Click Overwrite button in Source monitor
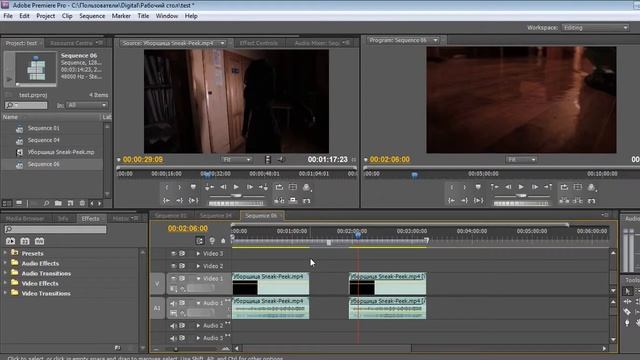This screenshot has height=360, width=640. [x=293, y=201]
